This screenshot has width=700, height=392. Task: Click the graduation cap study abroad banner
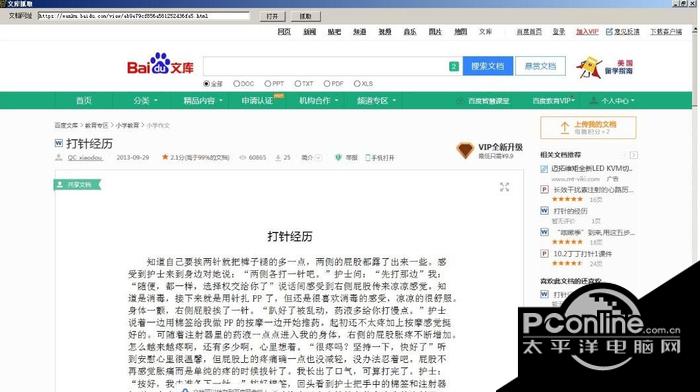pos(604,68)
